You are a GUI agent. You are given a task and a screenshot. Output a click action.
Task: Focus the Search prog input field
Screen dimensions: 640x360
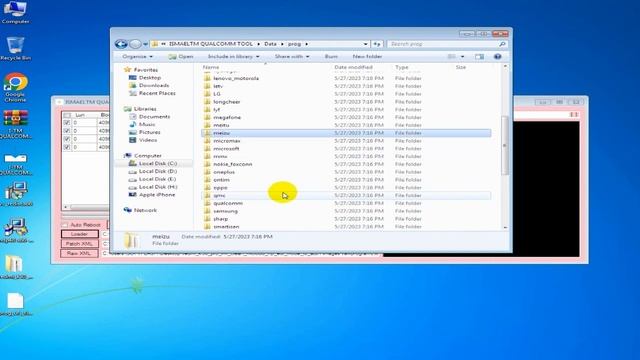coord(443,44)
